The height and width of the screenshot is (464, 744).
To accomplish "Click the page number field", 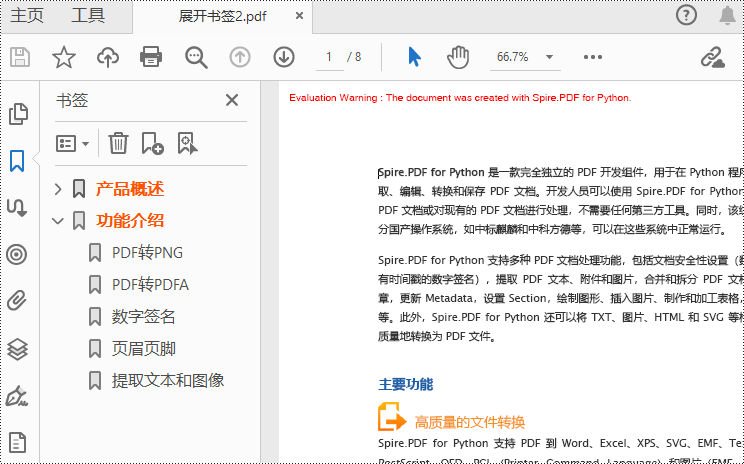I will [x=329, y=57].
